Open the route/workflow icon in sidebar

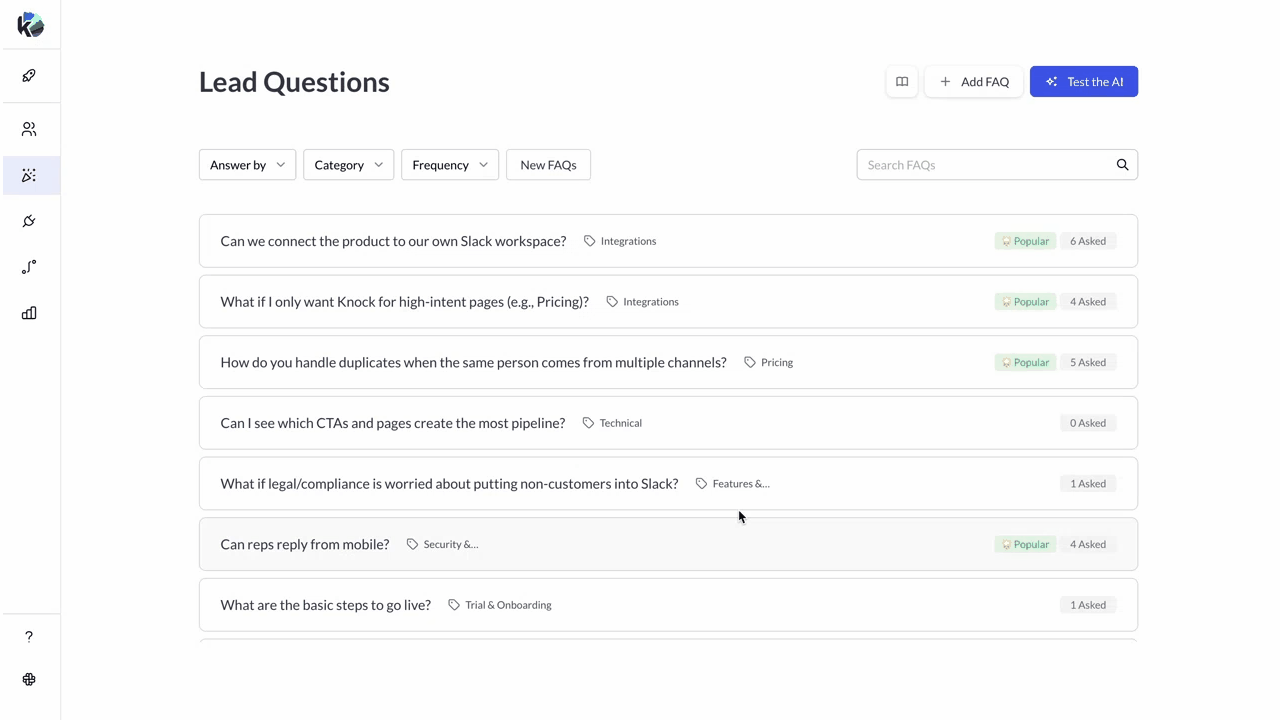point(29,267)
